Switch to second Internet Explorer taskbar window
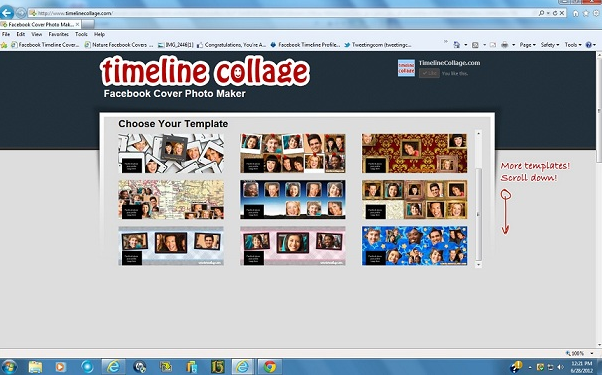The height and width of the screenshot is (375, 602). click(242, 367)
